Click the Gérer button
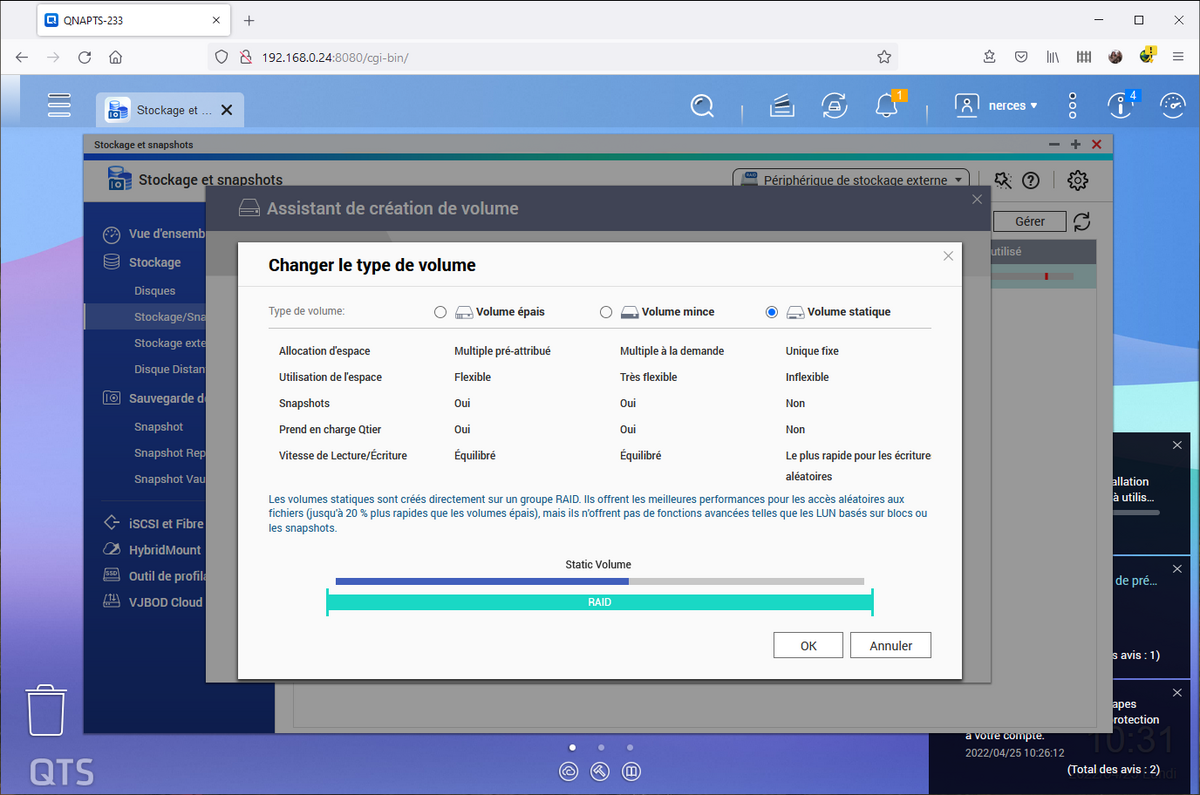Screen dimensions: 1200x795 pyautogui.click(x=1029, y=221)
